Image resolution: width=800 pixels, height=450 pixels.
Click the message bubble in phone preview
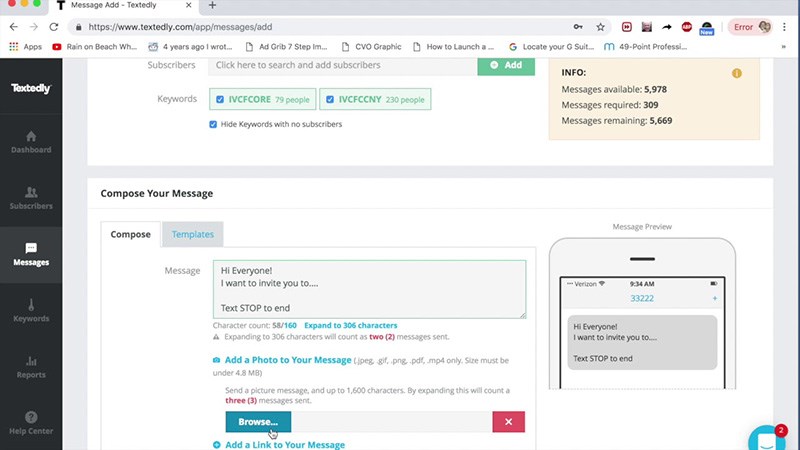pyautogui.click(x=642, y=342)
